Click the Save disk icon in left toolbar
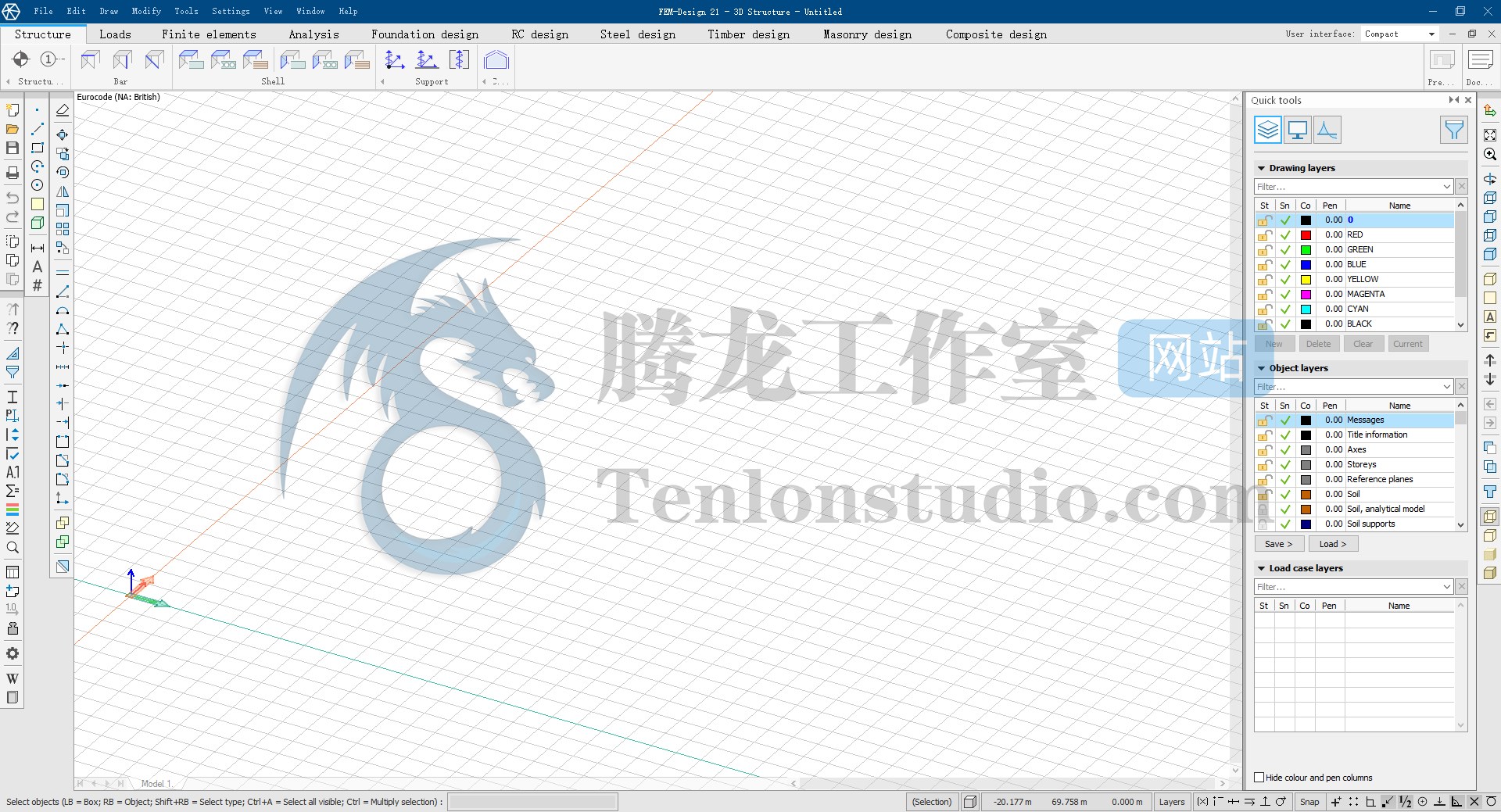Screen dimensions: 1501x812 tap(13, 148)
